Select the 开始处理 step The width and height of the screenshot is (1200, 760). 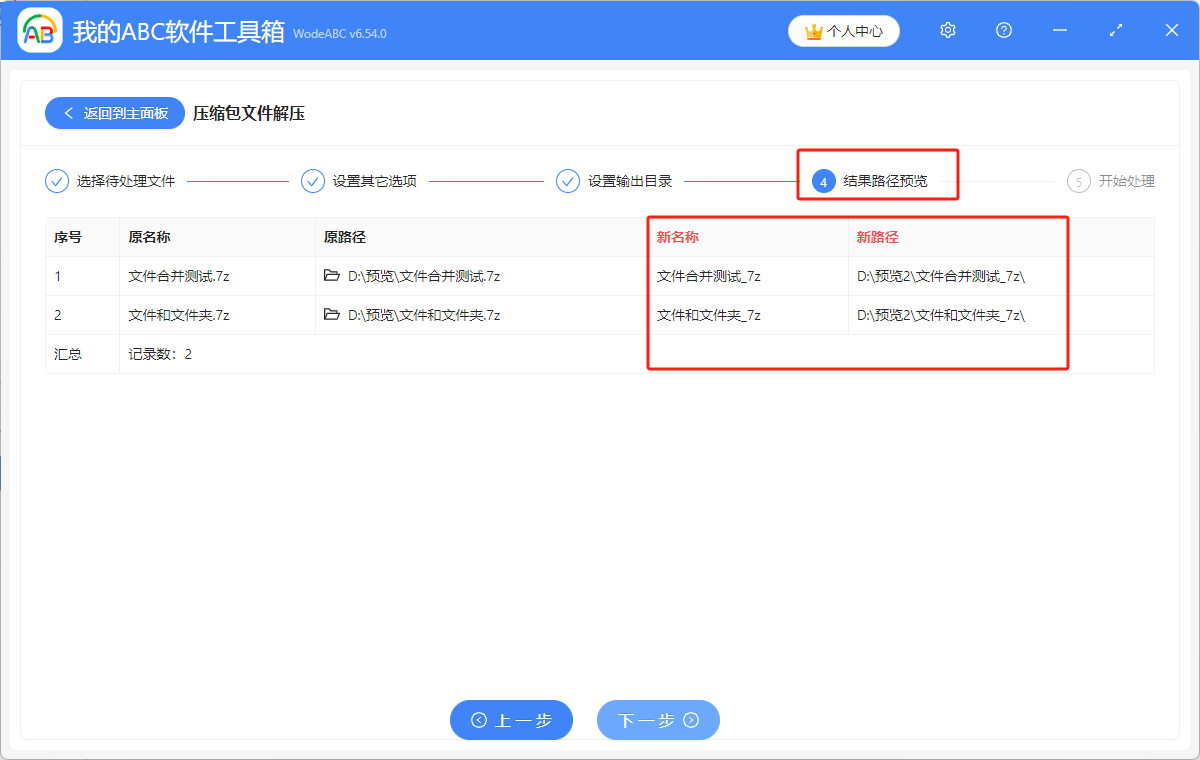1116,181
